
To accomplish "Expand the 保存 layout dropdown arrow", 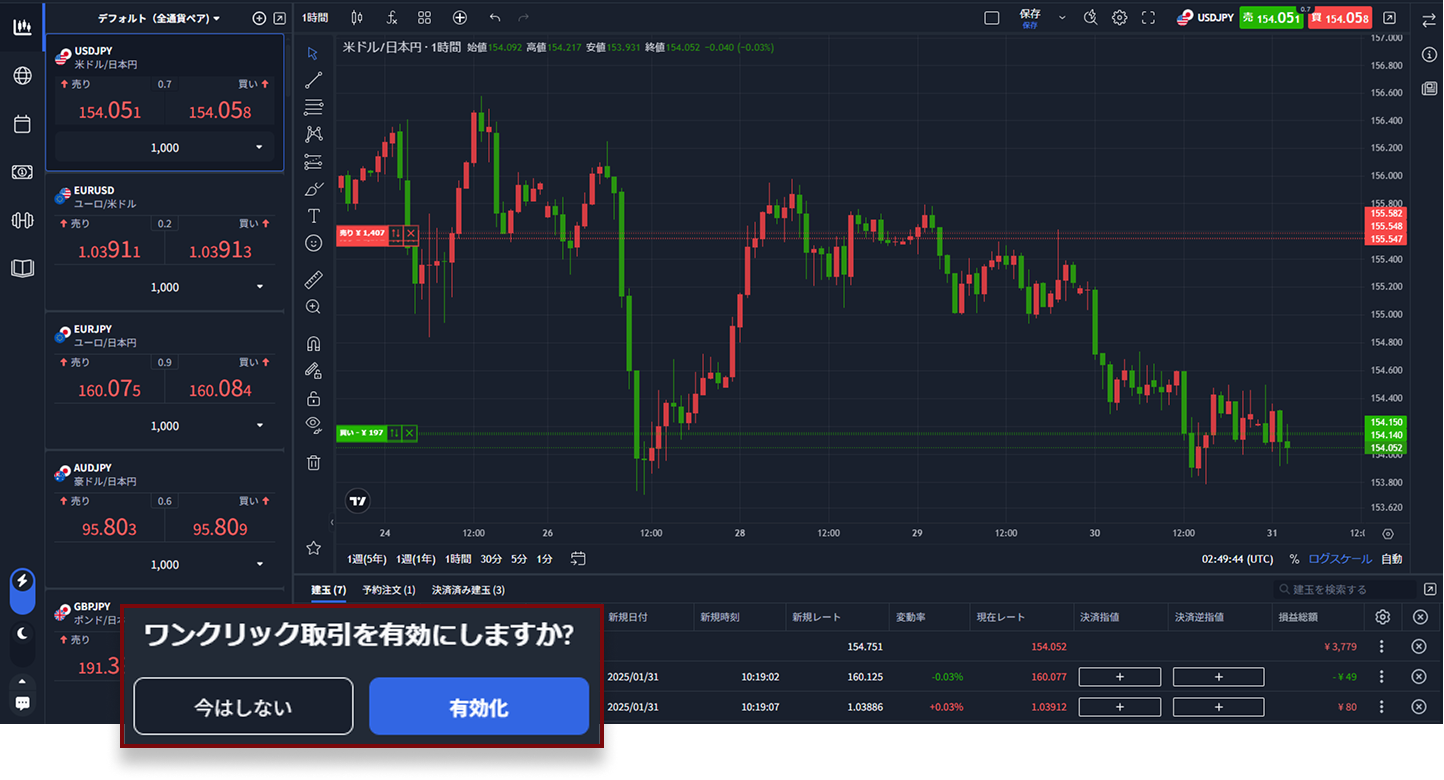I will pyautogui.click(x=1062, y=18).
